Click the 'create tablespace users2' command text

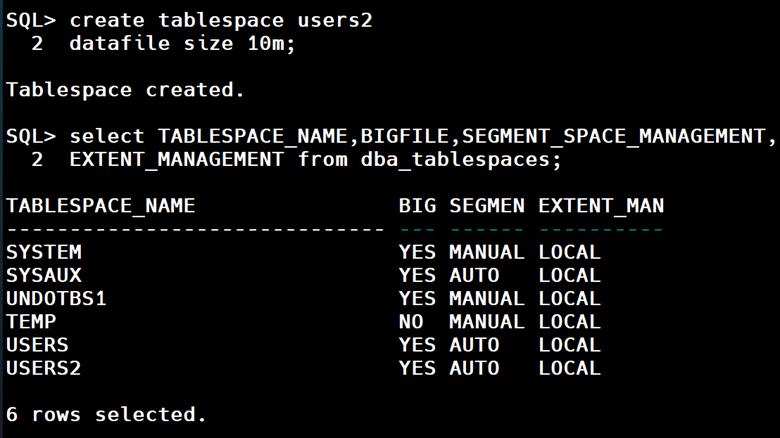(x=220, y=19)
